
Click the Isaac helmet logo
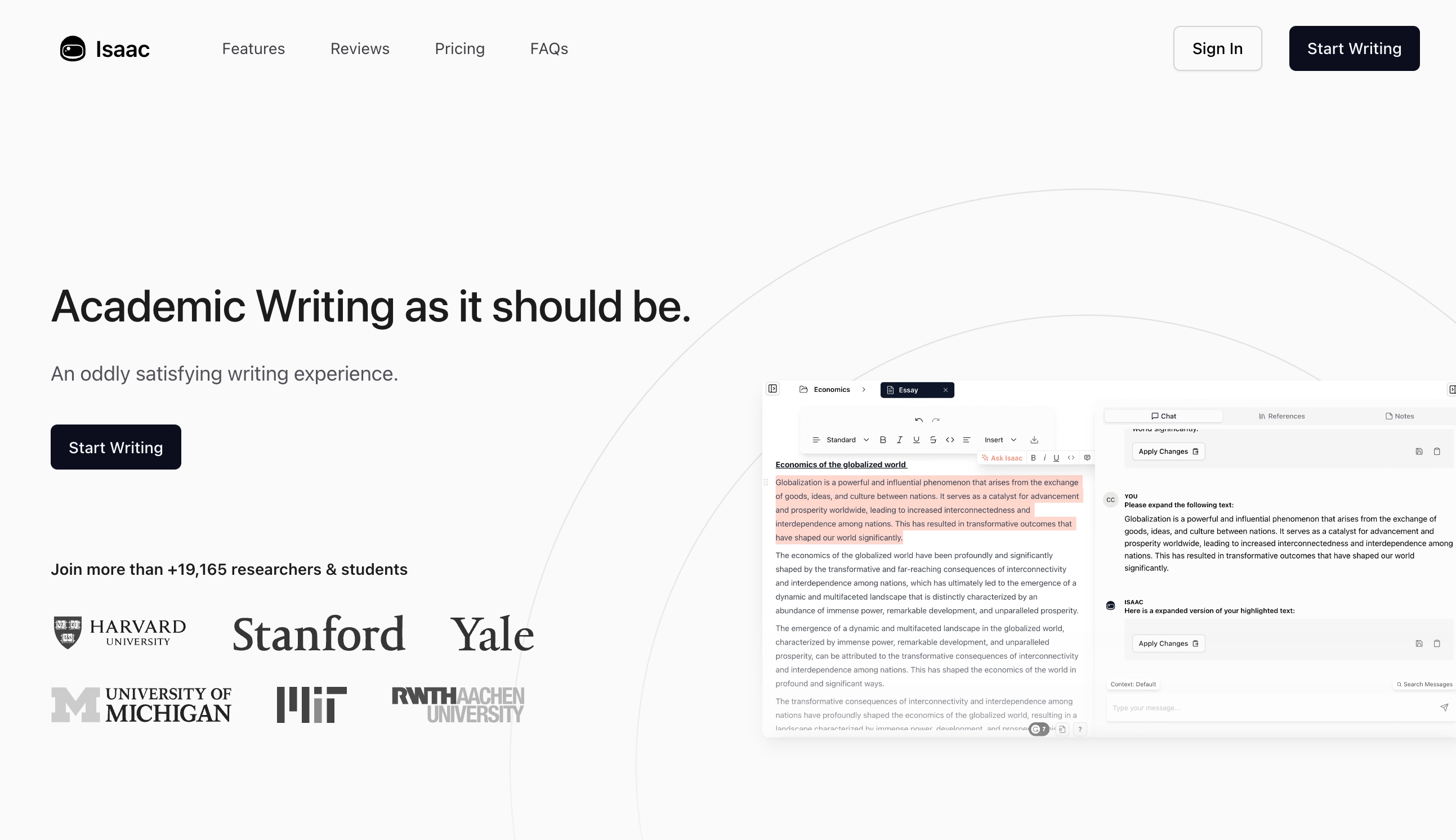pyautogui.click(x=73, y=48)
